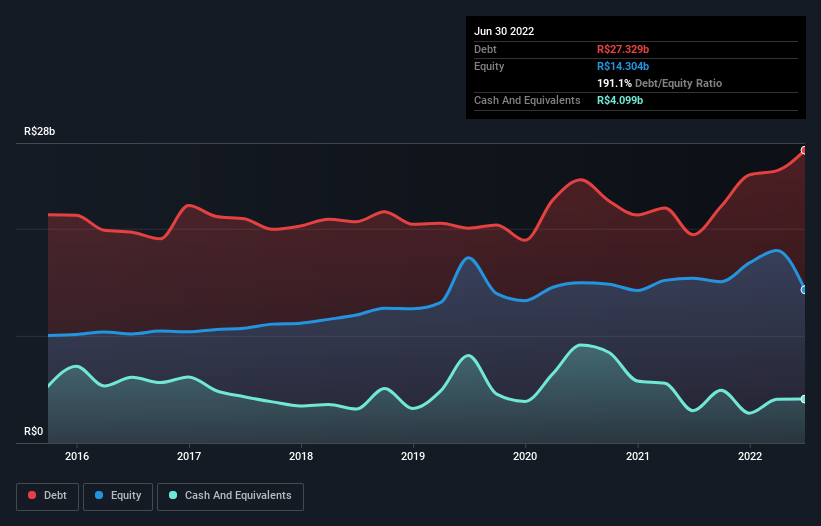Click Cash And Equivalents label in tooltip
The height and width of the screenshot is (526, 821).
click(x=527, y=100)
